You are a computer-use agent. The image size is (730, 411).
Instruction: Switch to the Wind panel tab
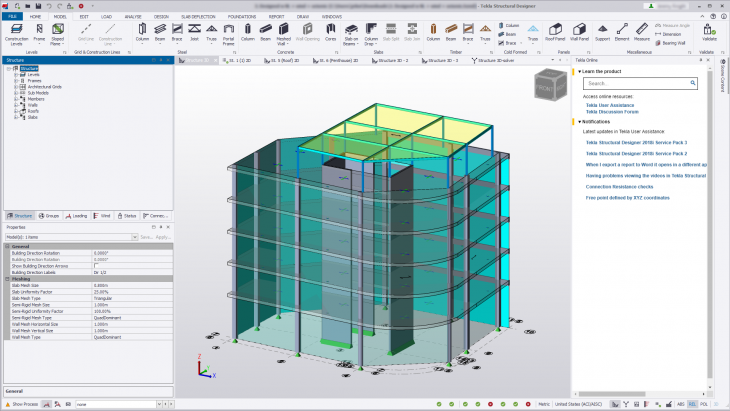click(102, 216)
